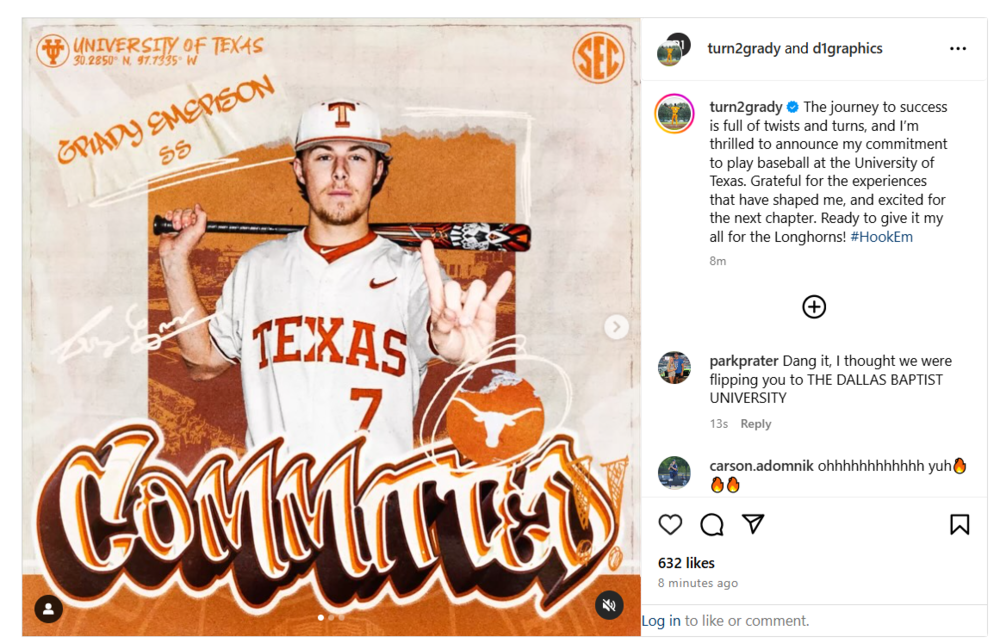Open the carson.adomnik username link
Image resolution: width=1000 pixels, height=643 pixels.
click(x=761, y=465)
